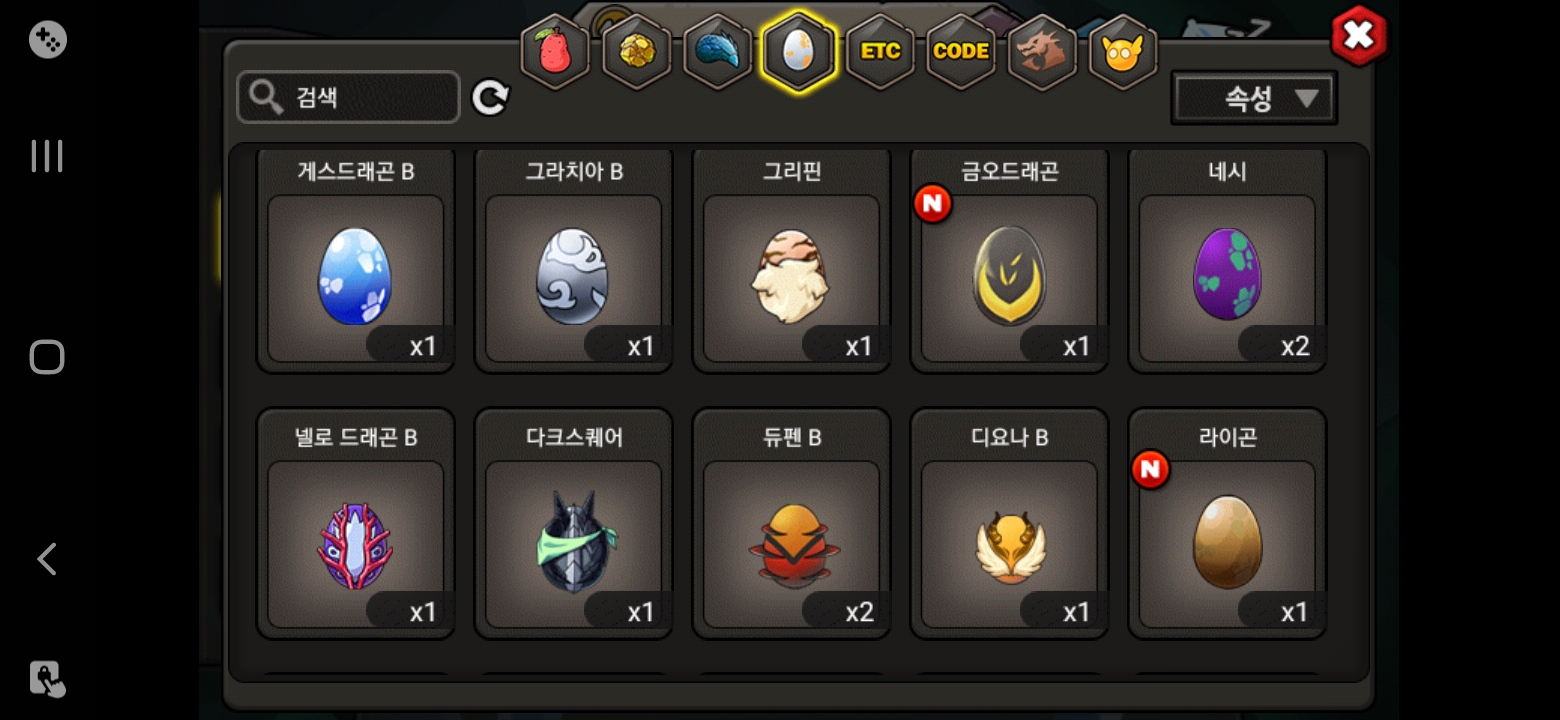Tap the Android back navigation arrow

click(46, 559)
